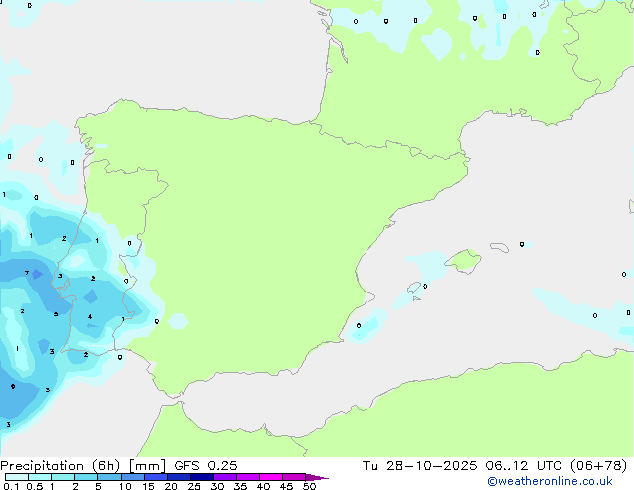Click the "0.5" legend scale label

35,486
